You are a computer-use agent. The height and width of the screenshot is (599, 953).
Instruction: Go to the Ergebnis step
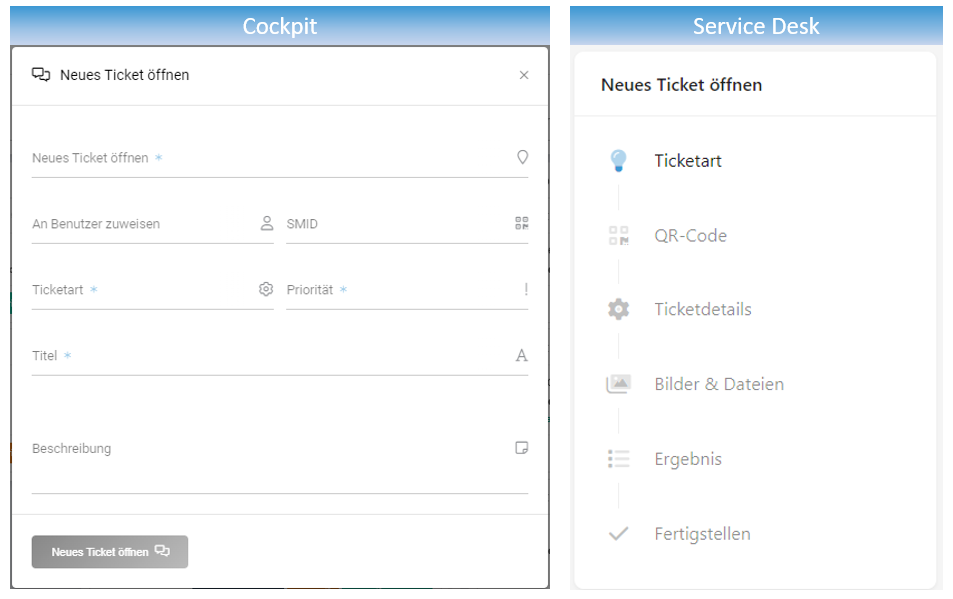click(688, 459)
